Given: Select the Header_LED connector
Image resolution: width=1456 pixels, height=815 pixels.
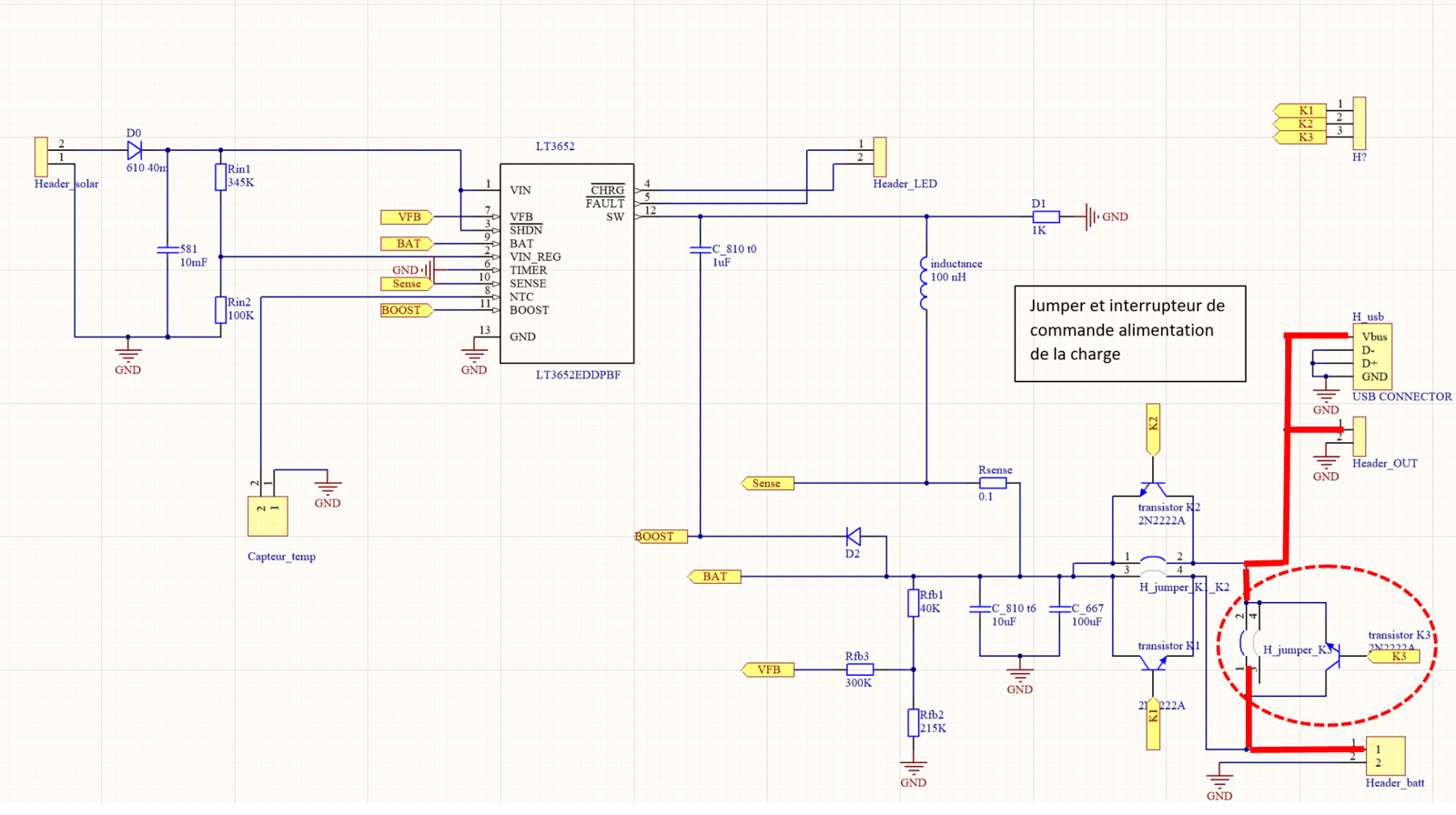Looking at the screenshot, I should coord(879,156).
